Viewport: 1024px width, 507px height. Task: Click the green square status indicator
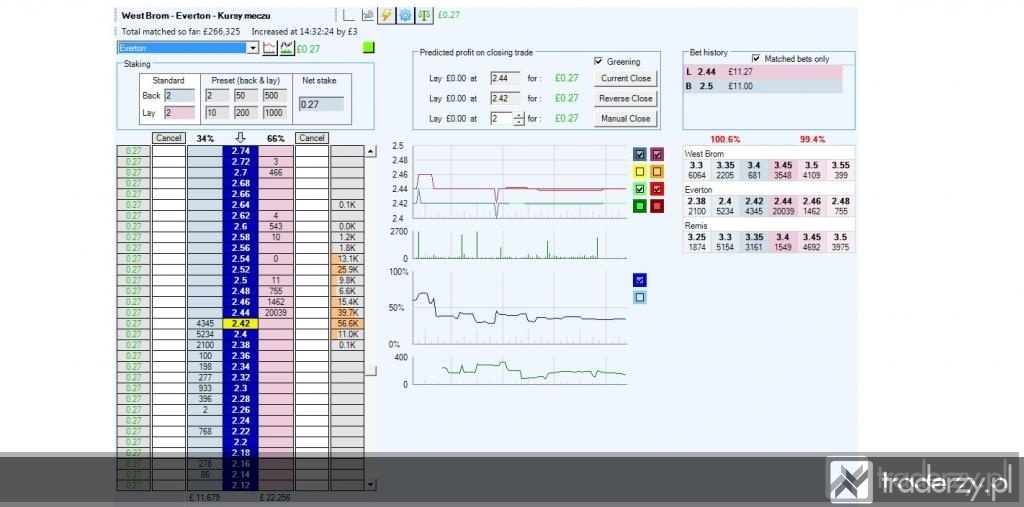click(369, 47)
